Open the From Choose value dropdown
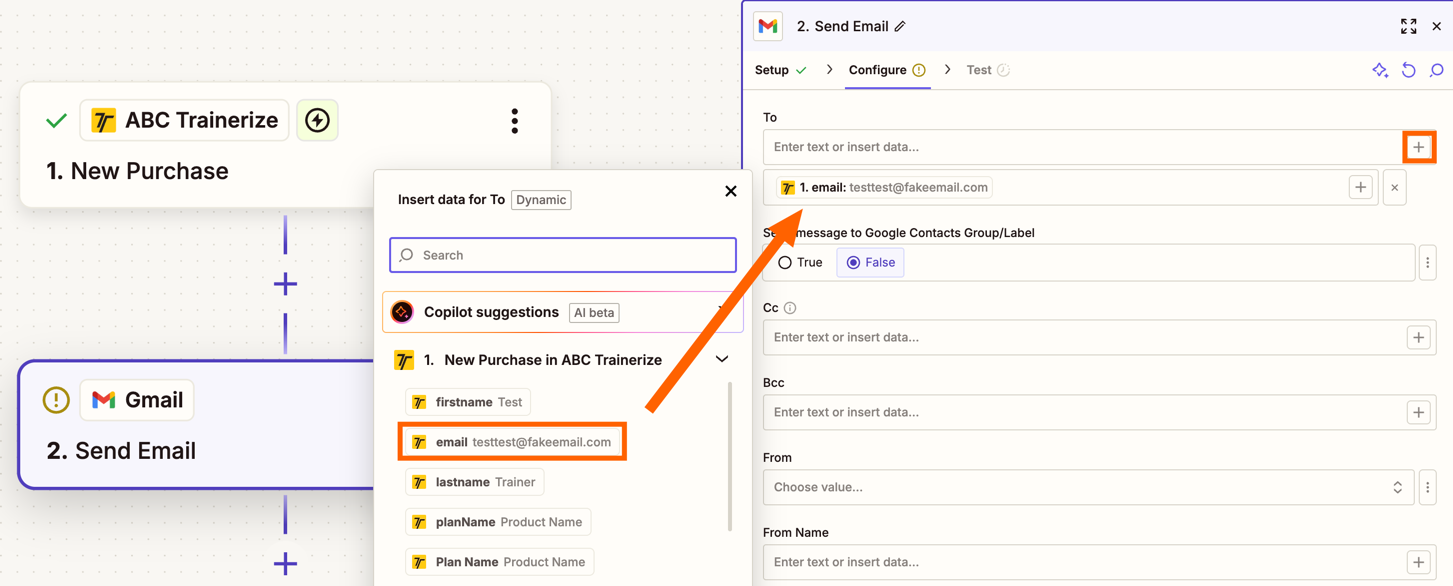Image resolution: width=1453 pixels, height=586 pixels. (x=1089, y=487)
